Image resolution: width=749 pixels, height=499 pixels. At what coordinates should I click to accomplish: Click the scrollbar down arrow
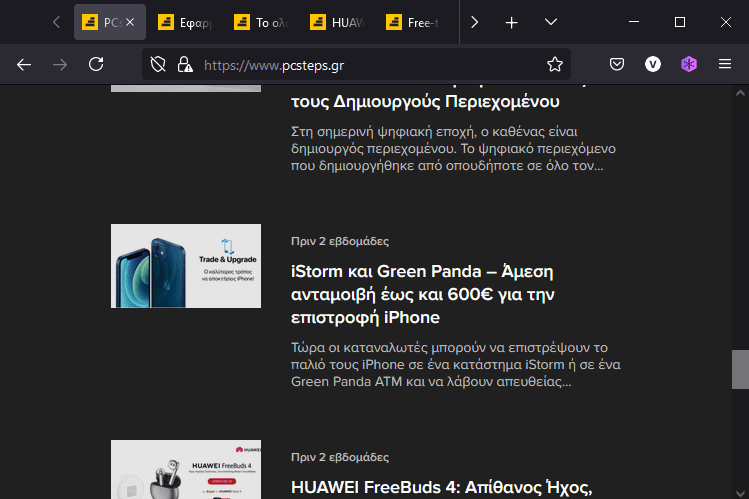pyautogui.click(x=740, y=493)
